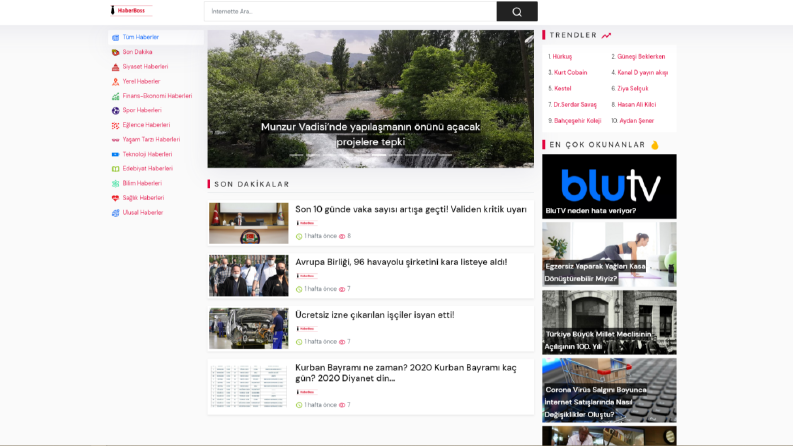This screenshot has height=446, width=793.
Task: Open trend 'Güneşi Beklerken'
Action: click(641, 57)
